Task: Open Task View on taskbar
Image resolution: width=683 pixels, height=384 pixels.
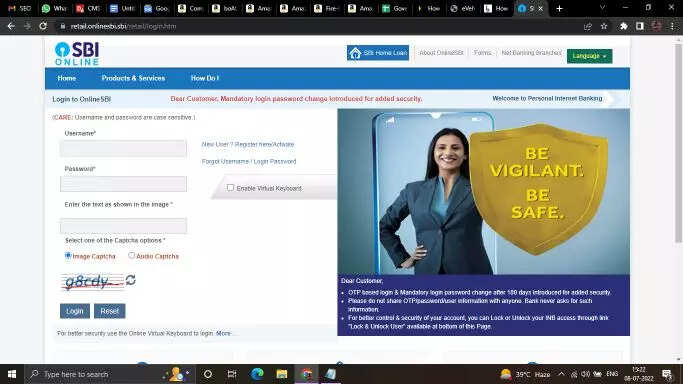Action: [x=232, y=374]
